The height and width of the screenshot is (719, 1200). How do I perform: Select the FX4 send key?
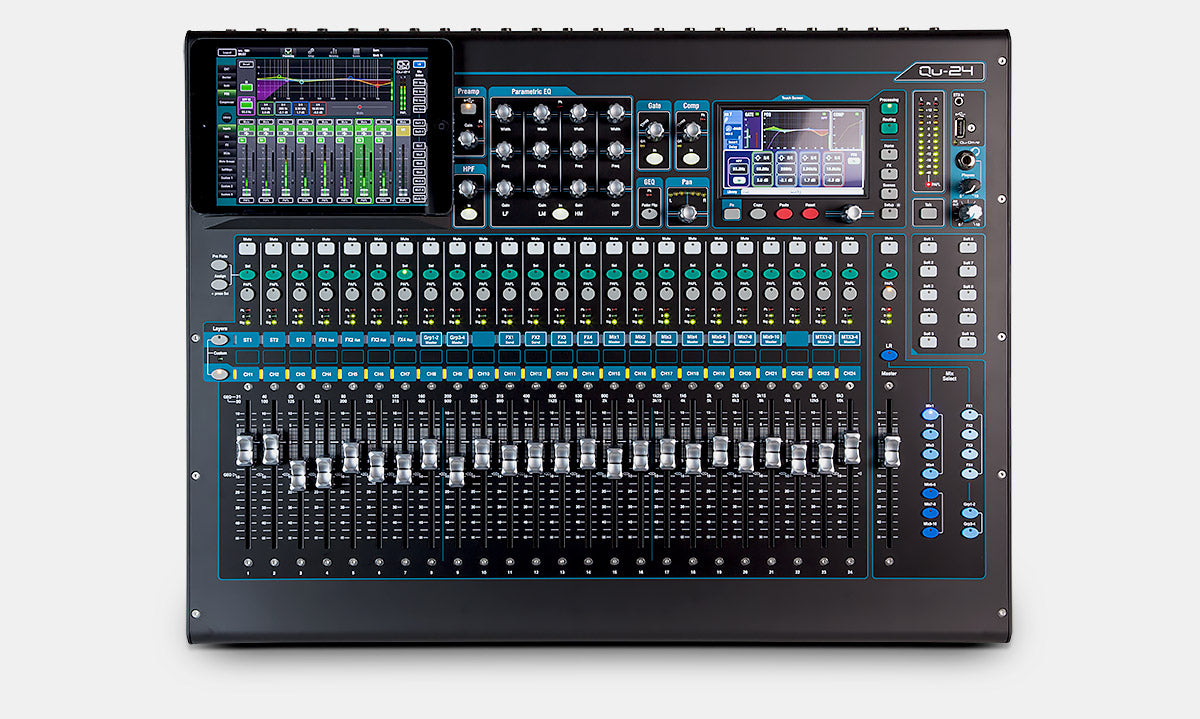[969, 473]
